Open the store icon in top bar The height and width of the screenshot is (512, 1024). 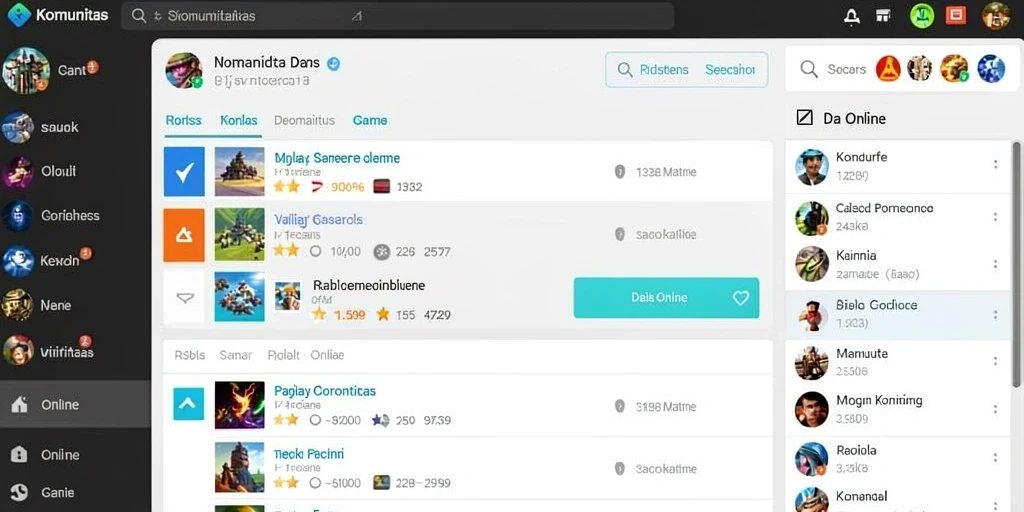click(x=884, y=16)
